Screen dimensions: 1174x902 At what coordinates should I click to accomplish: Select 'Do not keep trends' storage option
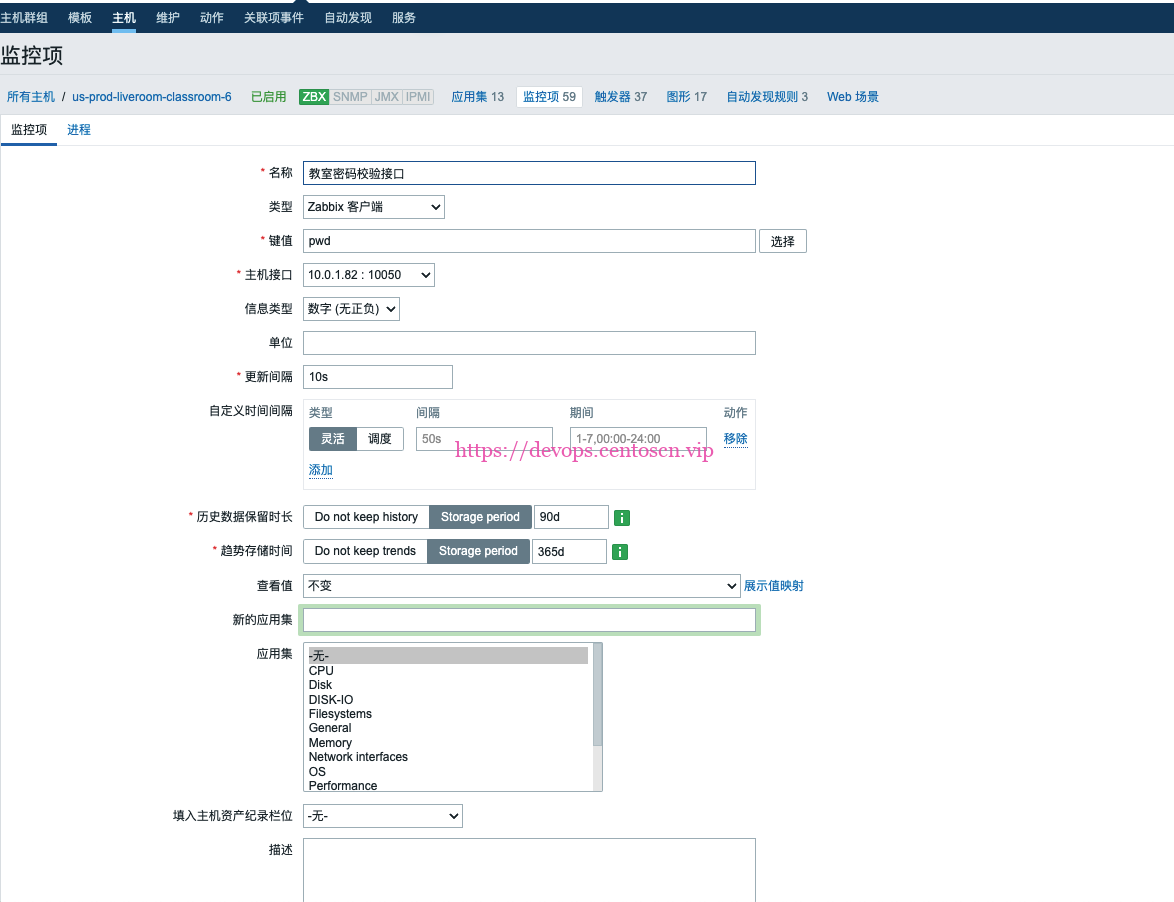(x=364, y=551)
